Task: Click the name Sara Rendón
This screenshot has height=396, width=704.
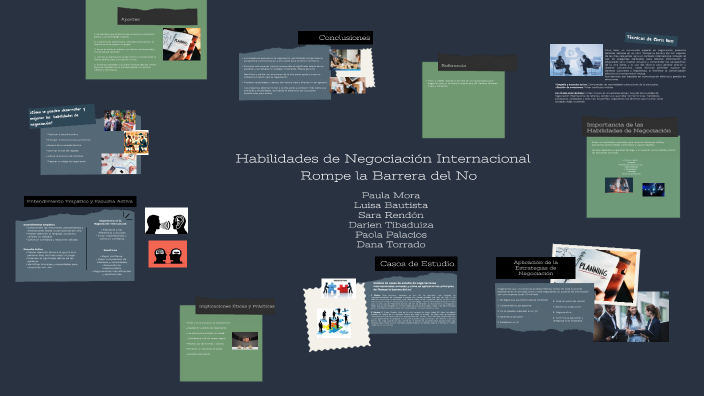Action: tap(391, 215)
